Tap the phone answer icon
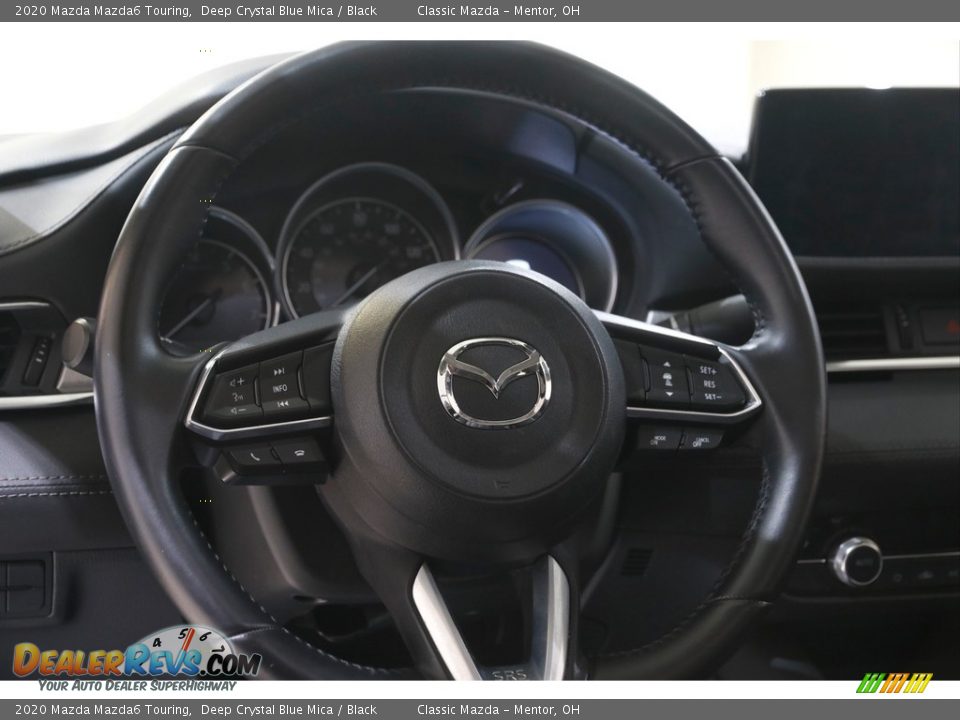 pyautogui.click(x=255, y=456)
